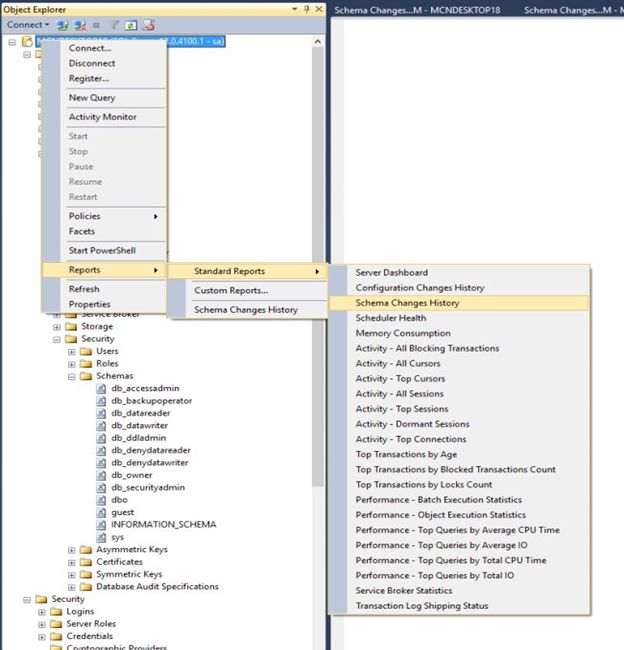Open the Standard Reports submenu

click(x=248, y=271)
